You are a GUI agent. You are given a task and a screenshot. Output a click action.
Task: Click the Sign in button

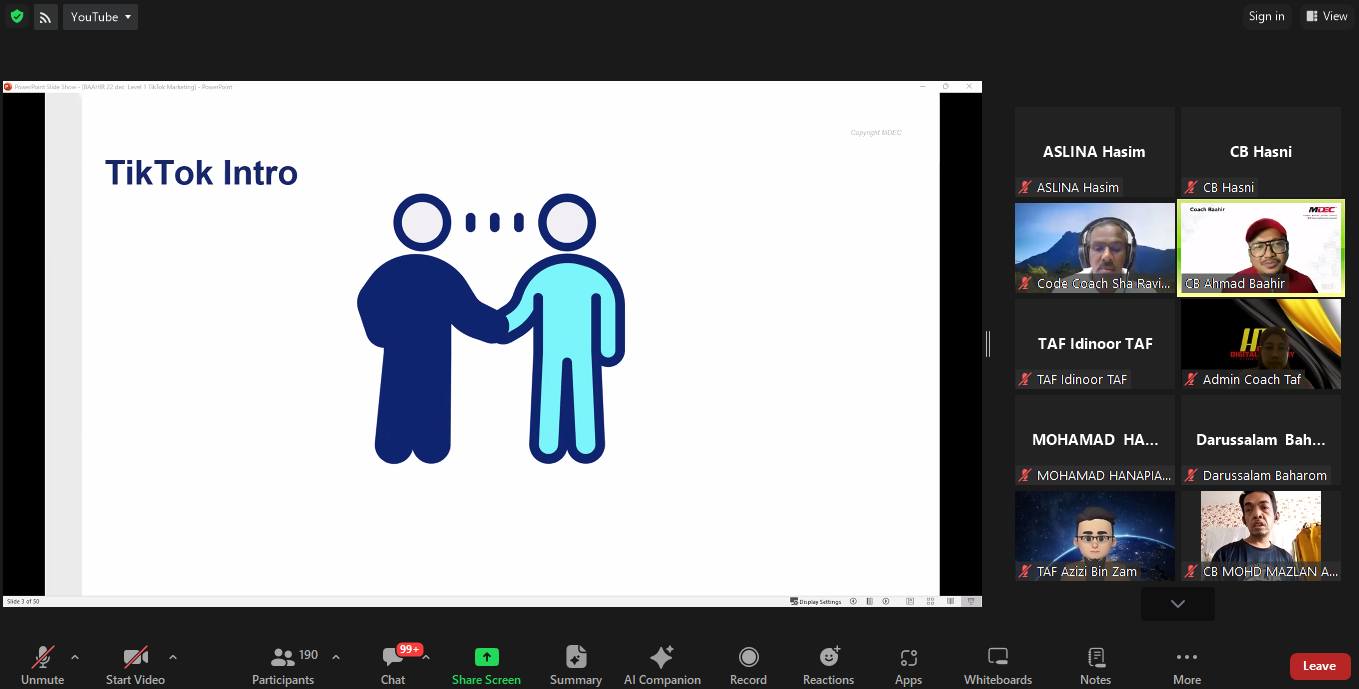click(x=1266, y=16)
